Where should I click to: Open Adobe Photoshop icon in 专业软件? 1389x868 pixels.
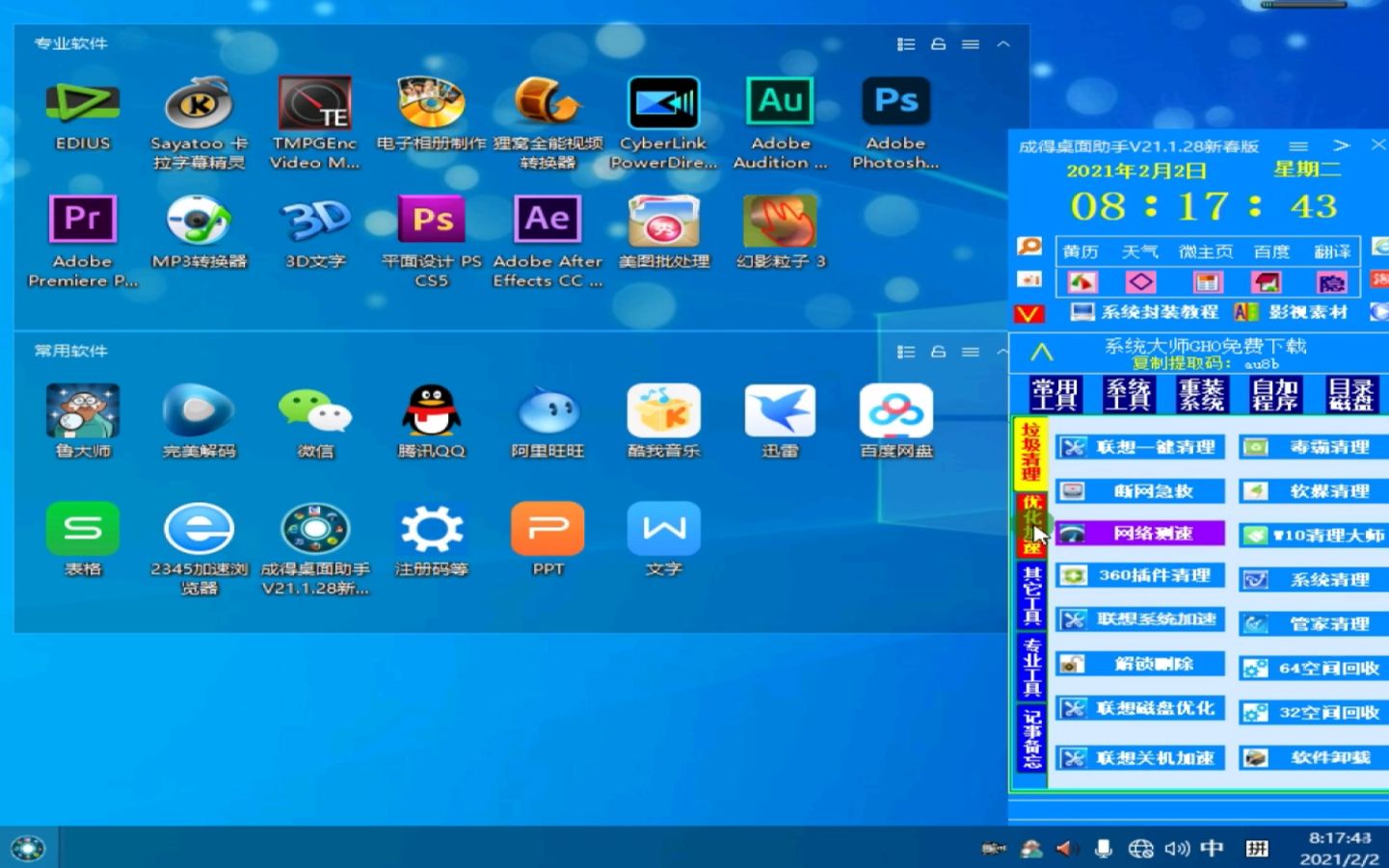(895, 102)
